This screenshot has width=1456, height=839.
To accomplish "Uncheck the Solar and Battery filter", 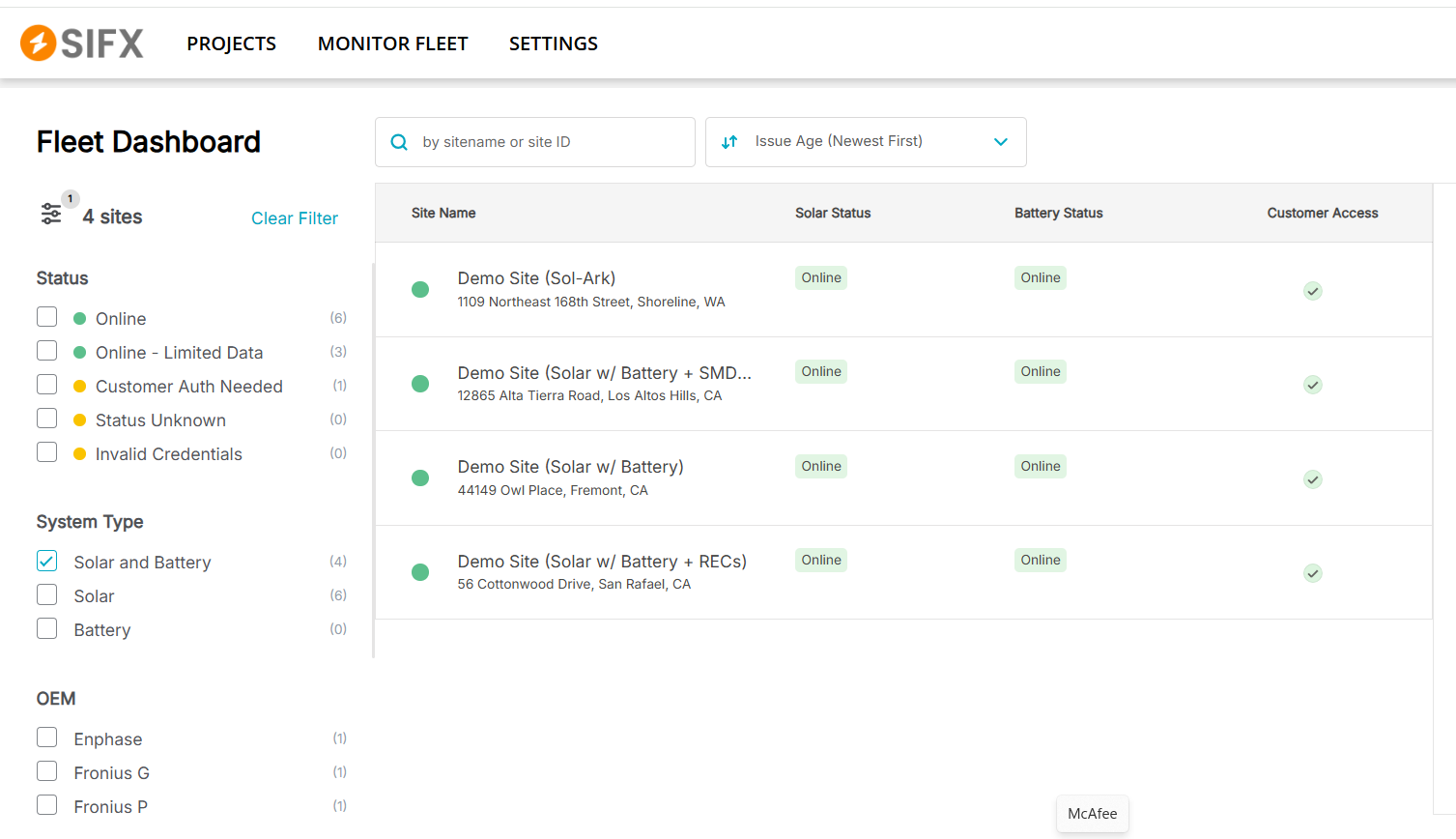I will (47, 562).
